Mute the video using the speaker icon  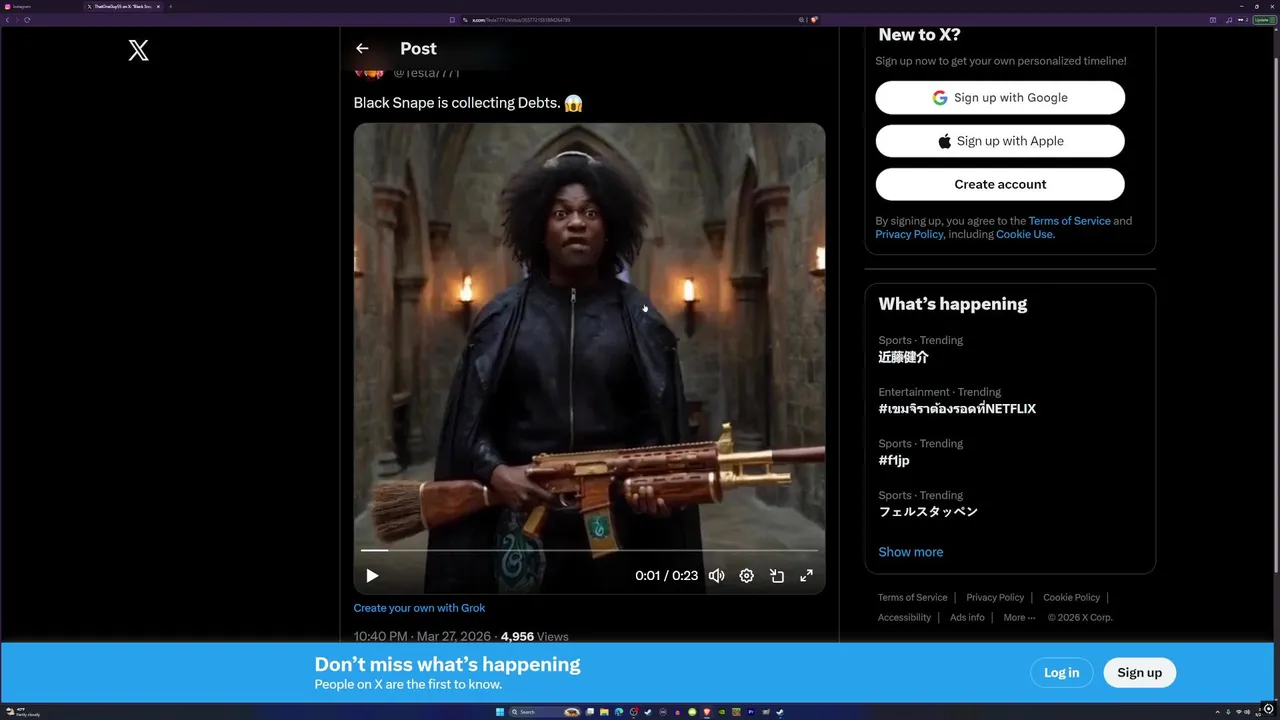[716, 575]
